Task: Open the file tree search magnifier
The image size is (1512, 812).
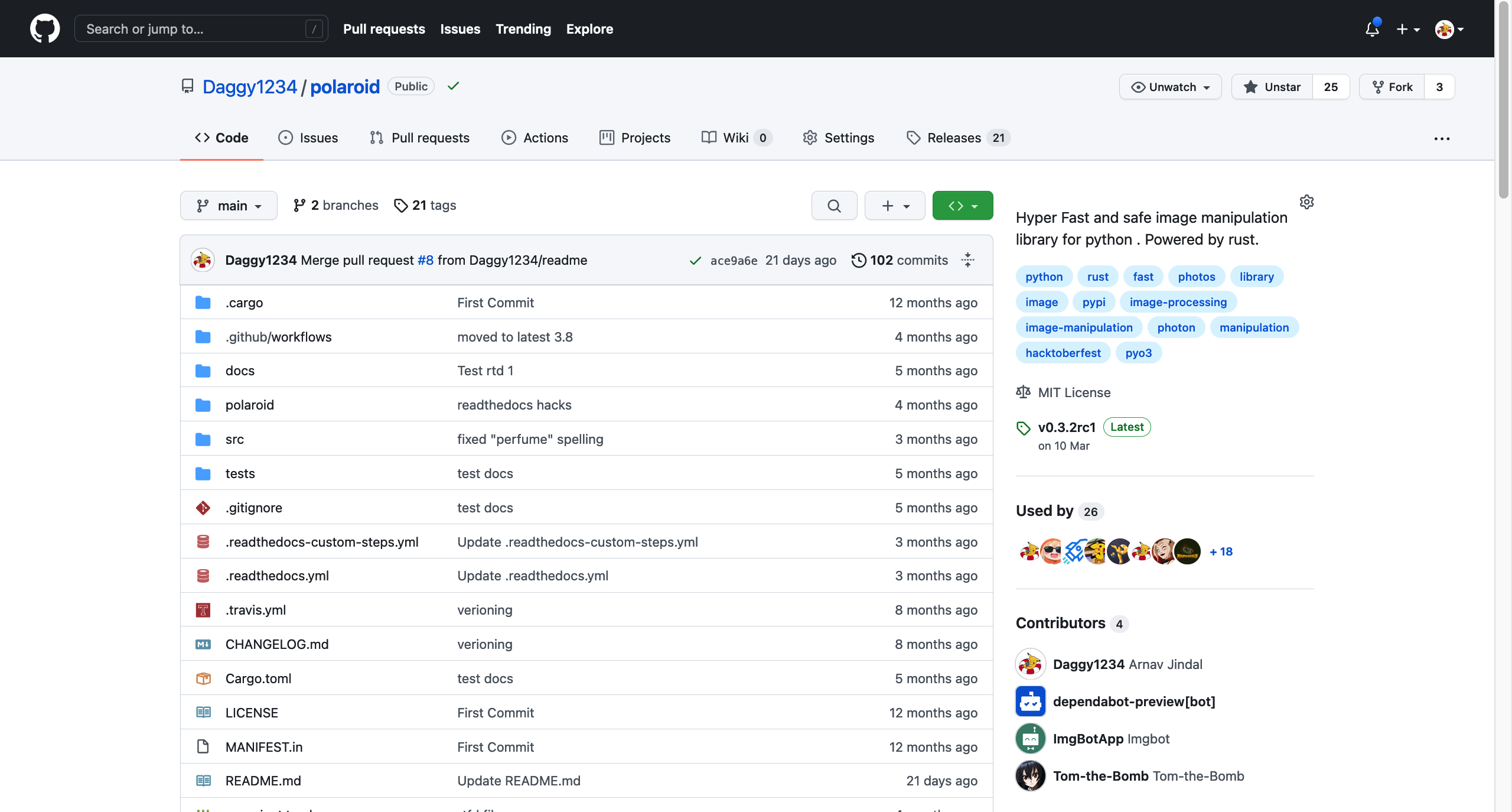Action: 833,205
